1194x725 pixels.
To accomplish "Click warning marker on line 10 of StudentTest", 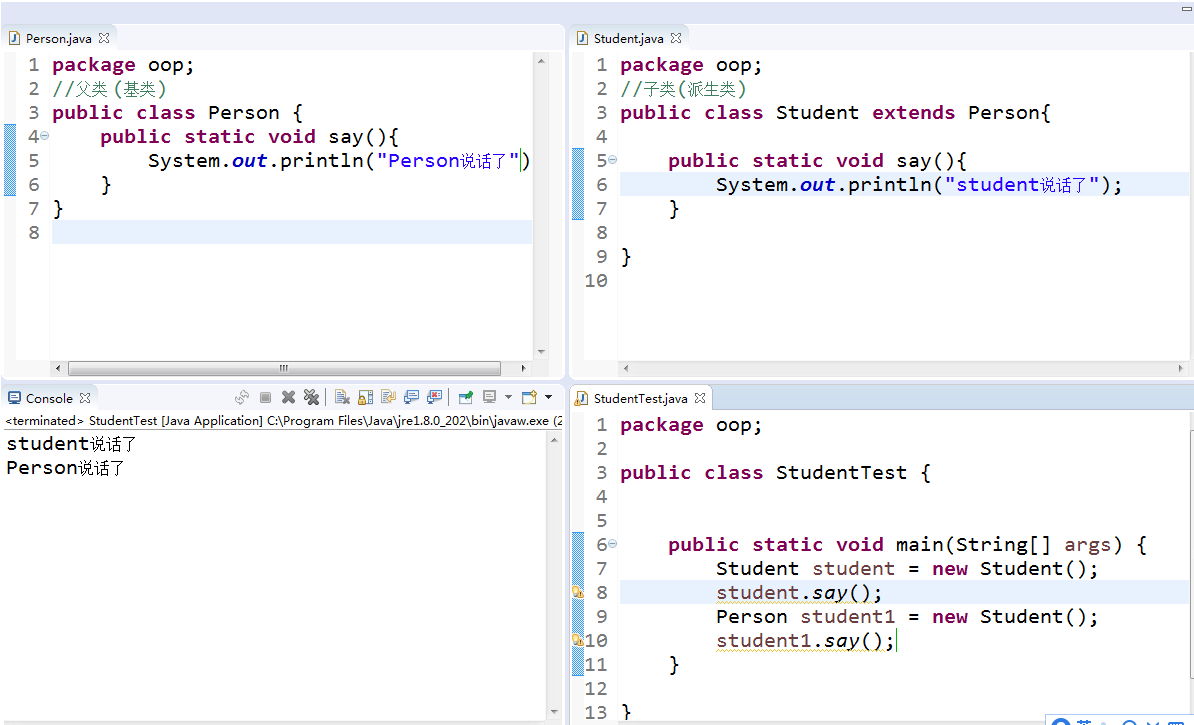I will (x=578, y=640).
